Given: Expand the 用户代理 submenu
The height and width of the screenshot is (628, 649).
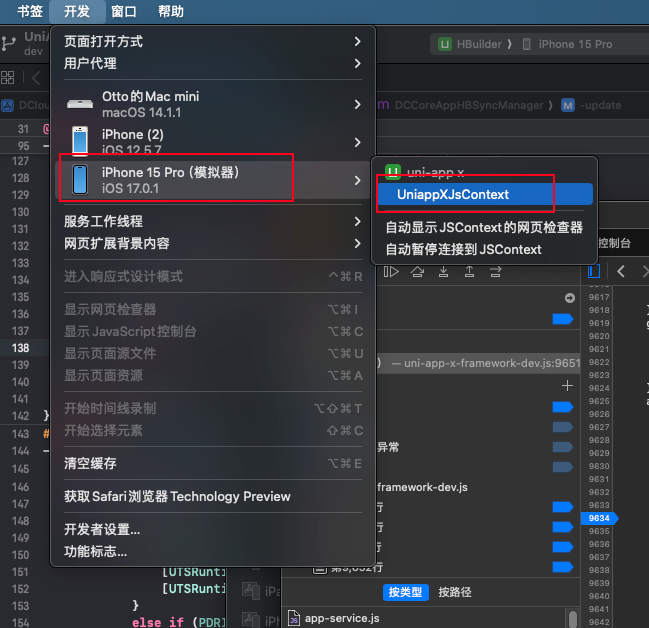Looking at the screenshot, I should click(x=213, y=63).
